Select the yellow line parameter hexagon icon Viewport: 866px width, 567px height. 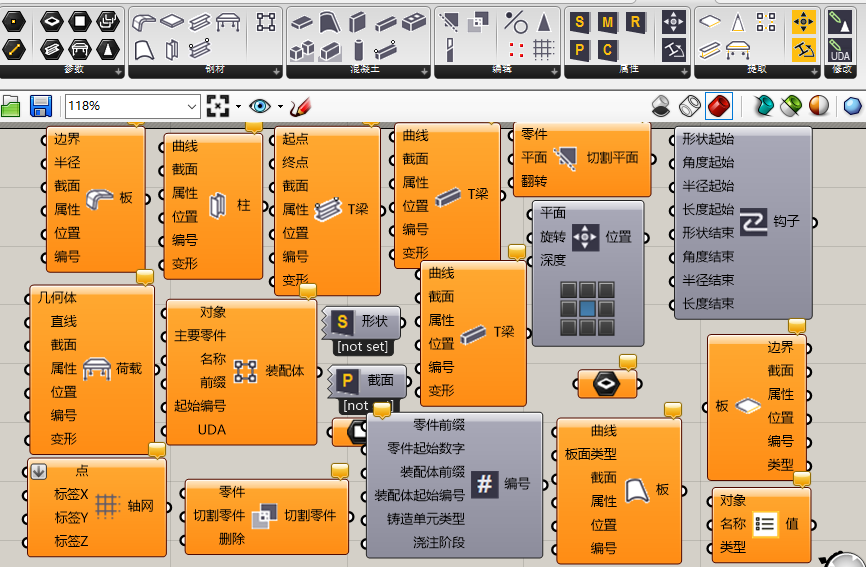click(14, 50)
